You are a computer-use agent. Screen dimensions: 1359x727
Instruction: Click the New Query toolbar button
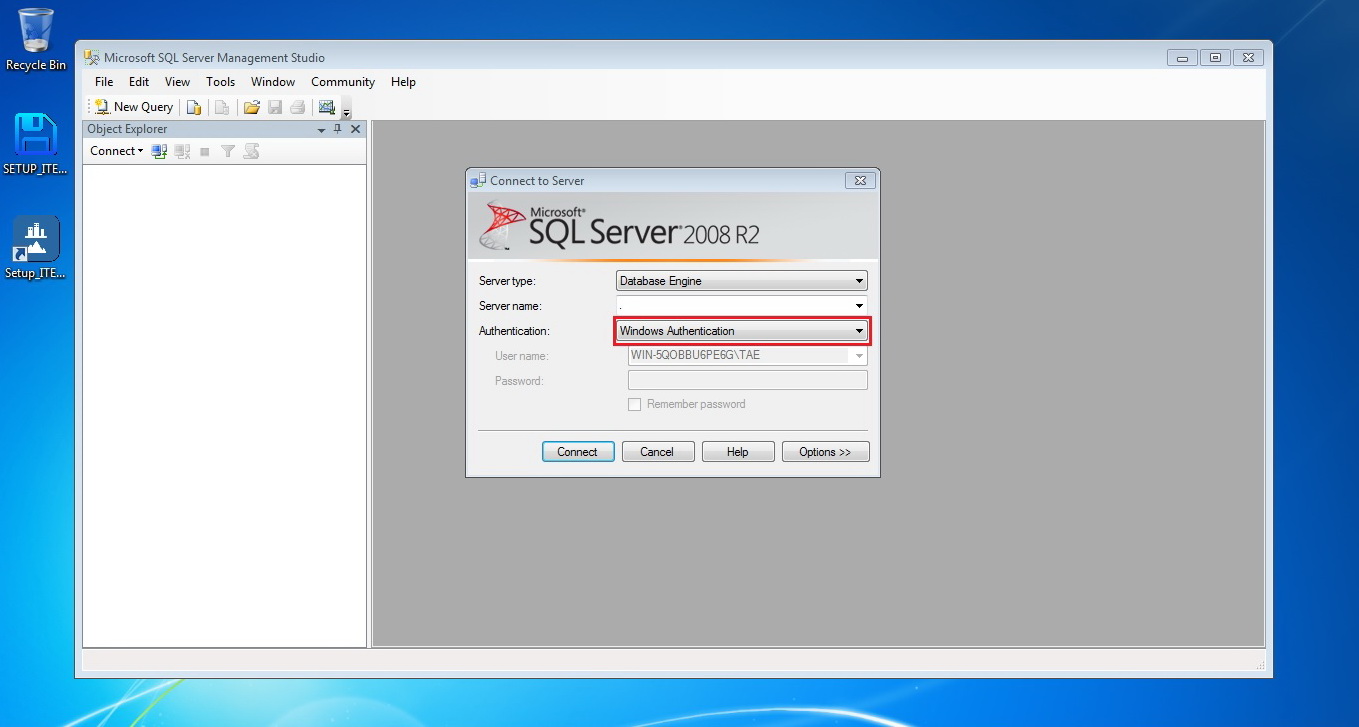(134, 107)
